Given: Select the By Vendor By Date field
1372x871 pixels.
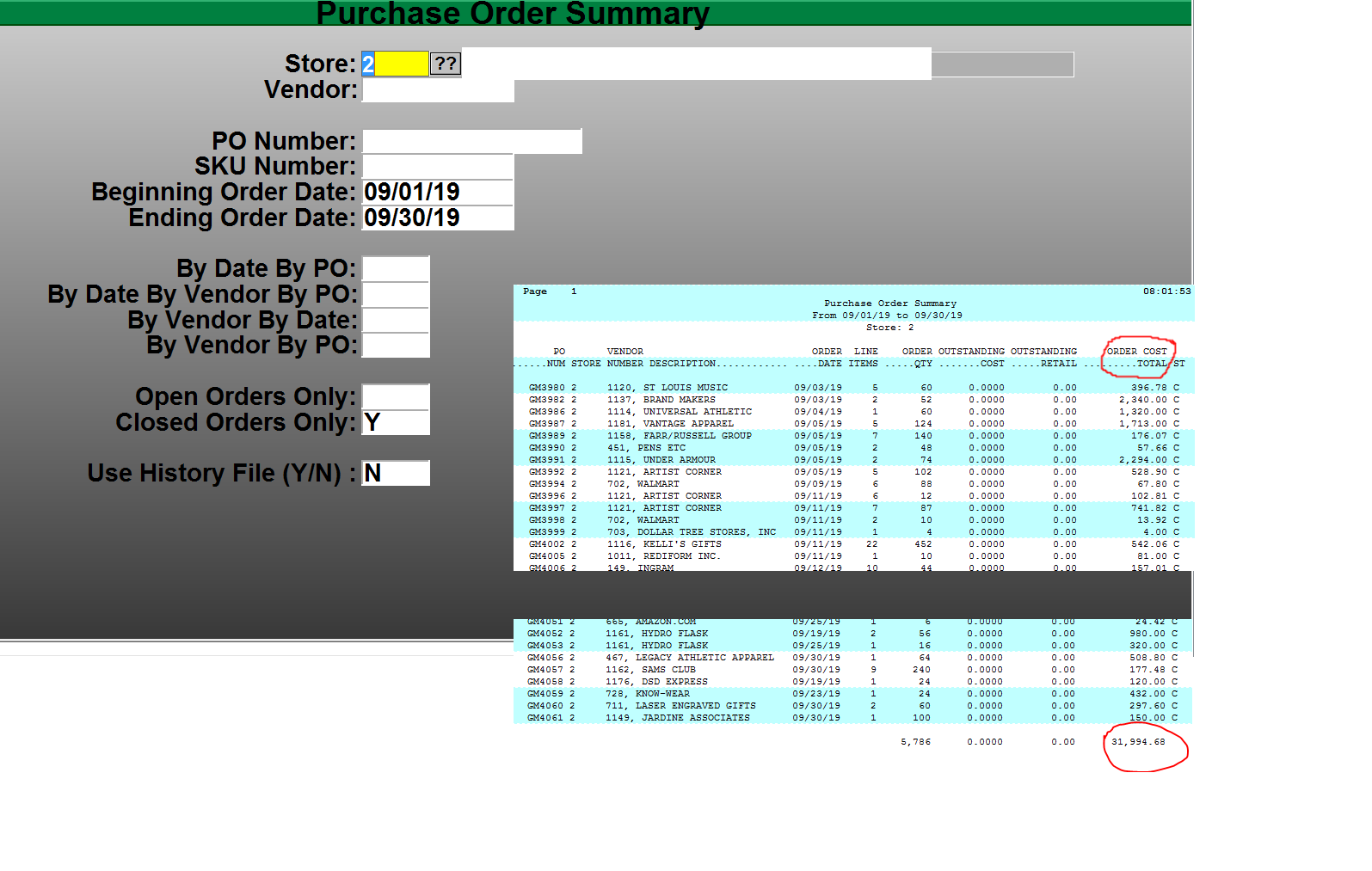Looking at the screenshot, I should (x=396, y=321).
